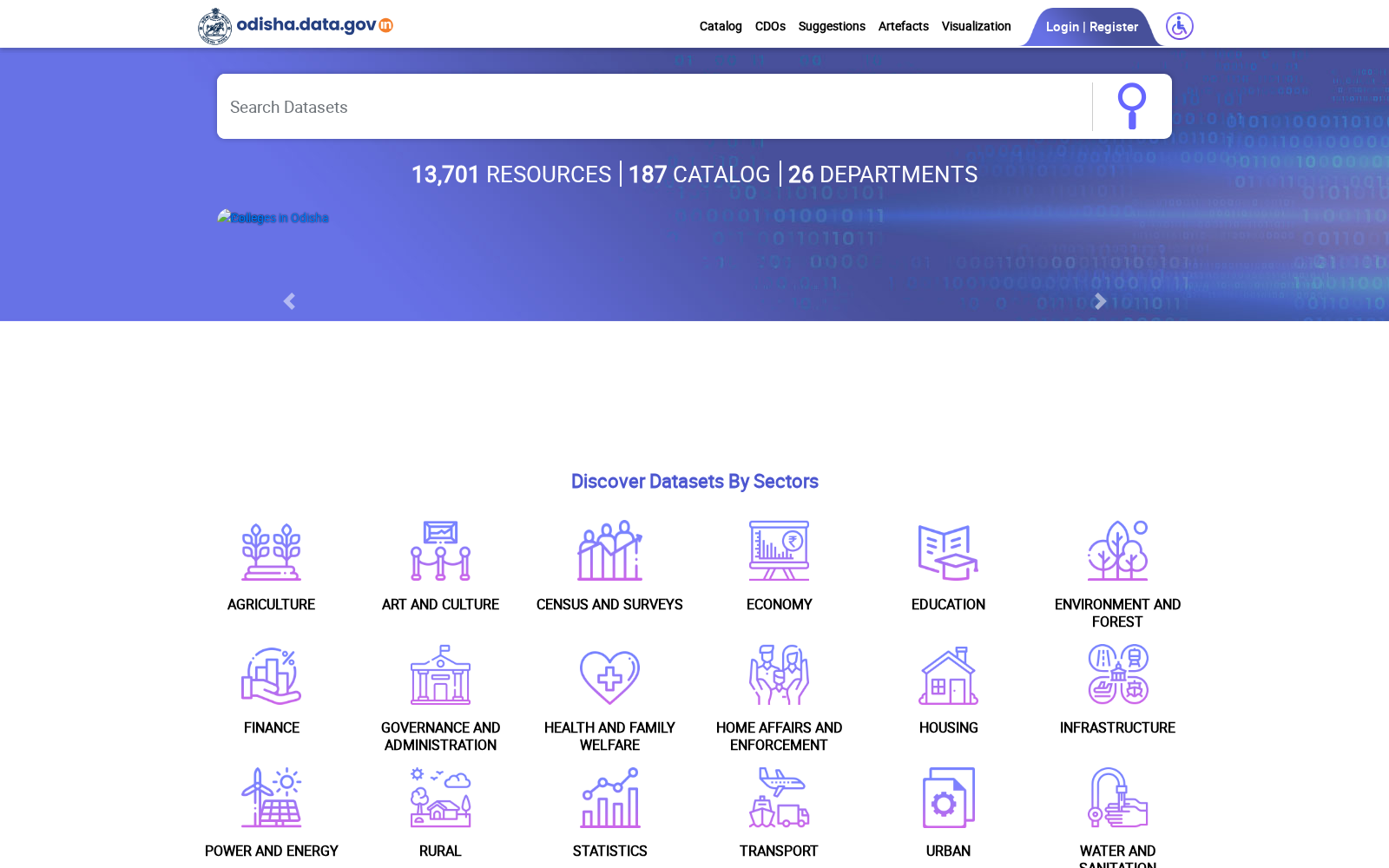Open the Transport sector icon
1389x868 pixels.
(779, 798)
